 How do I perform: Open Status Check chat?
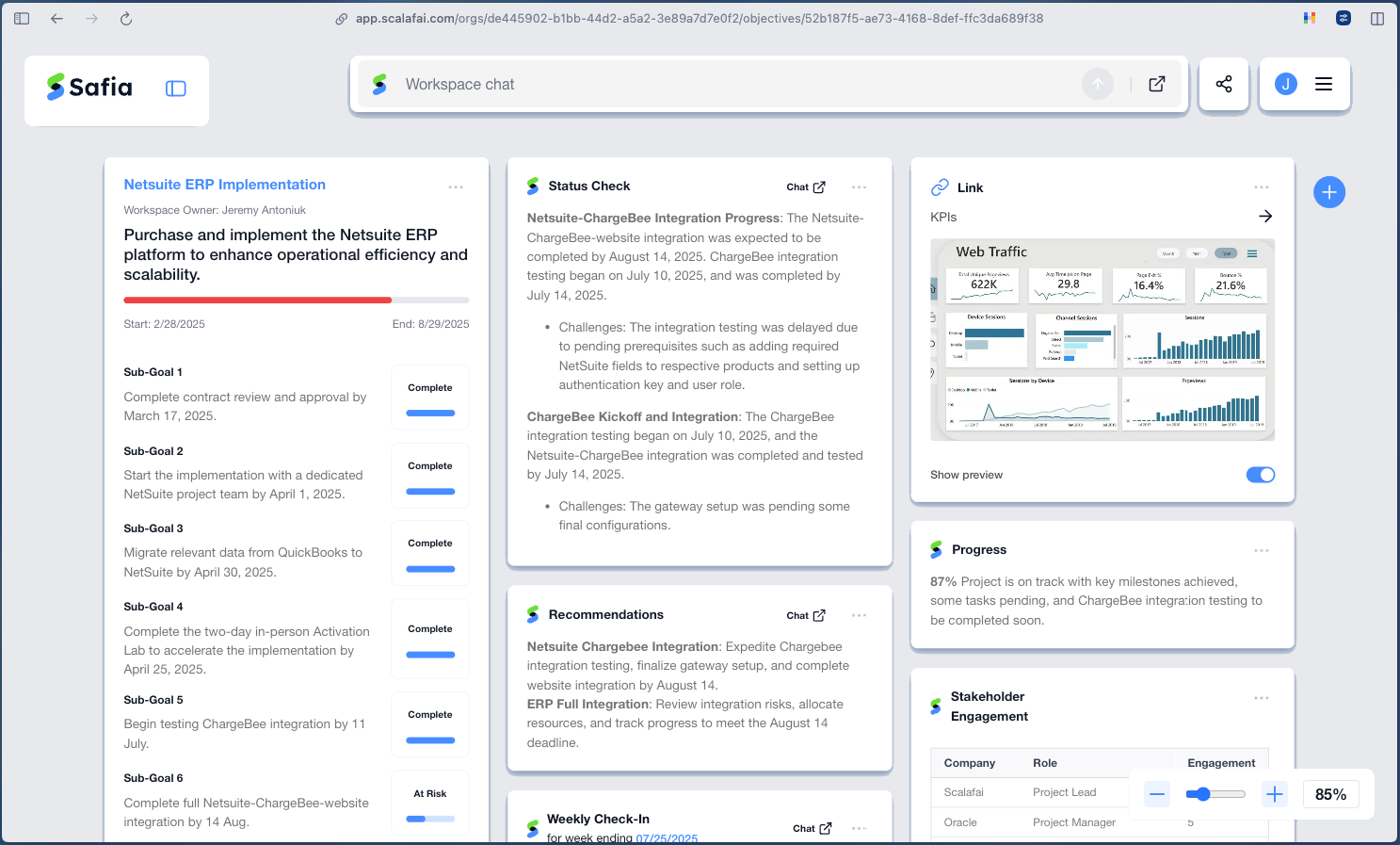(x=806, y=187)
